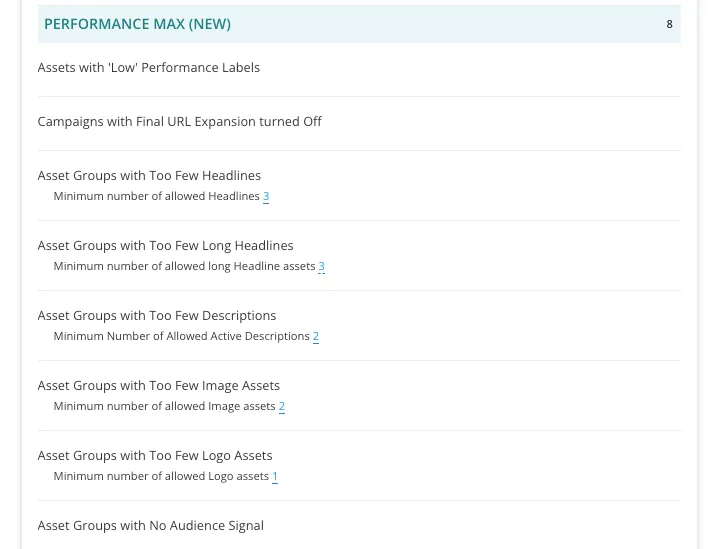Open Asset Groups with Too Few Long Headlines

(x=165, y=246)
